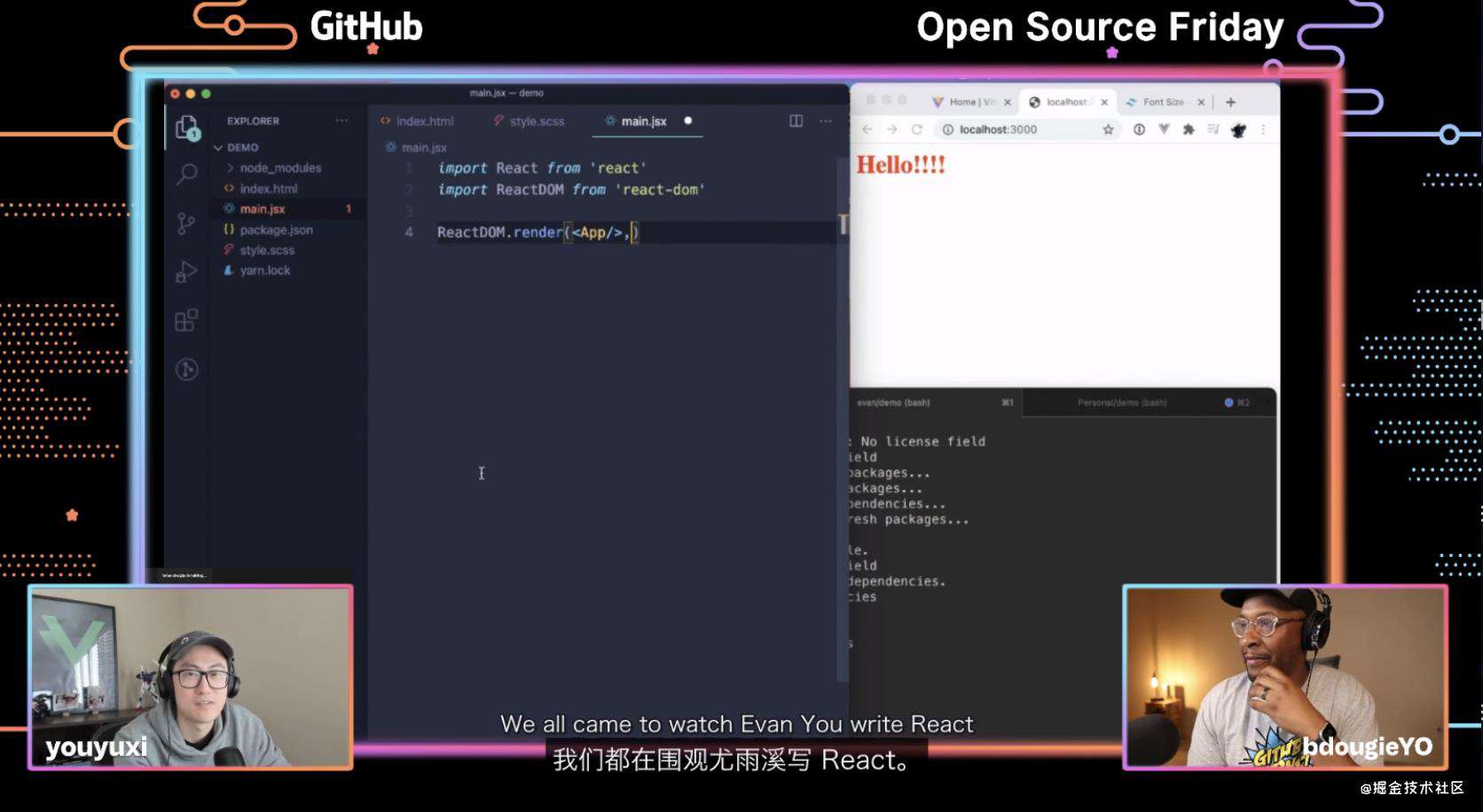Image resolution: width=1483 pixels, height=812 pixels.
Task: Open the Run and Debug view
Action: (186, 271)
